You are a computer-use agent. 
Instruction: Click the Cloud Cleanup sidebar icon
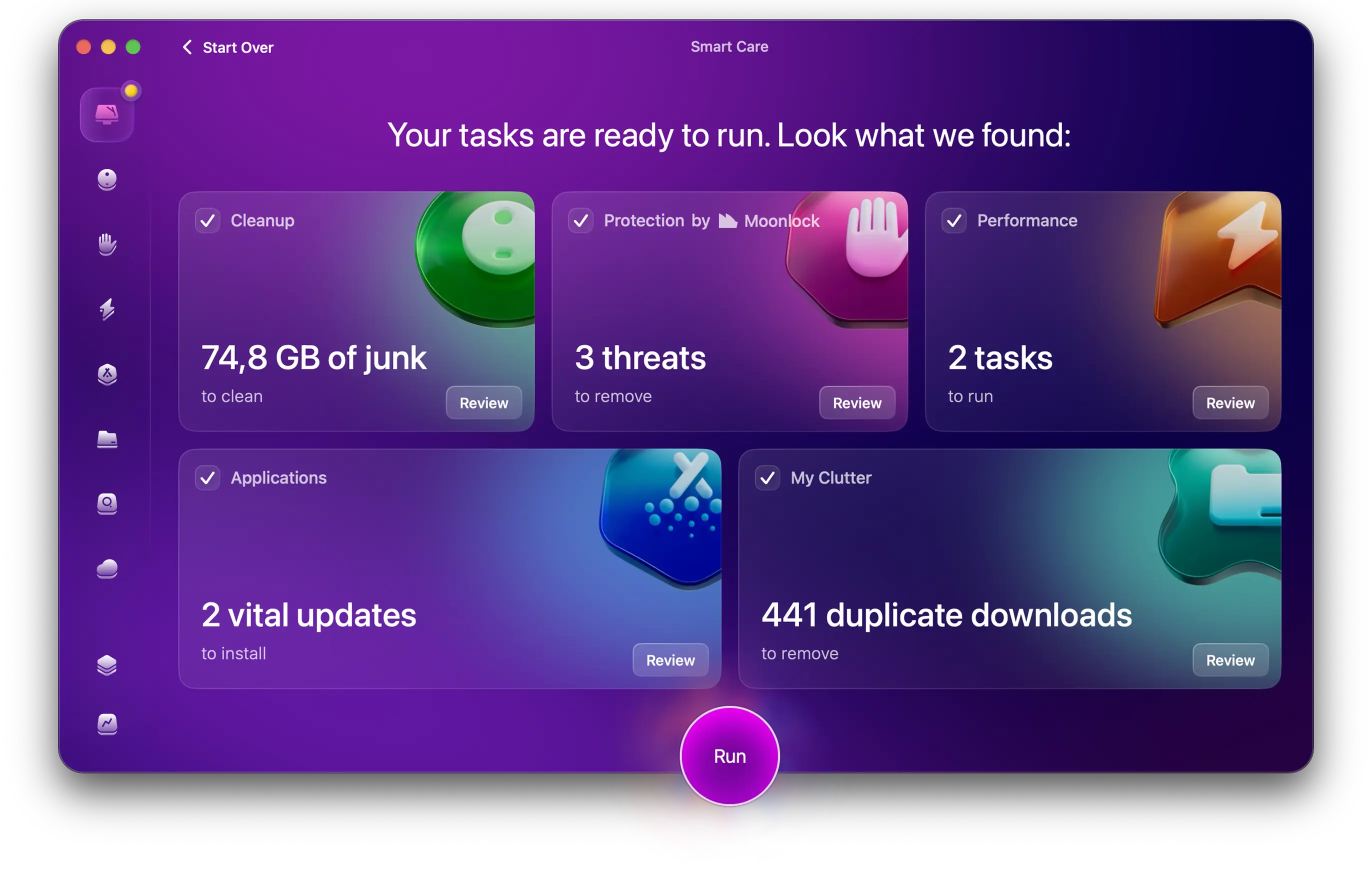(107, 568)
